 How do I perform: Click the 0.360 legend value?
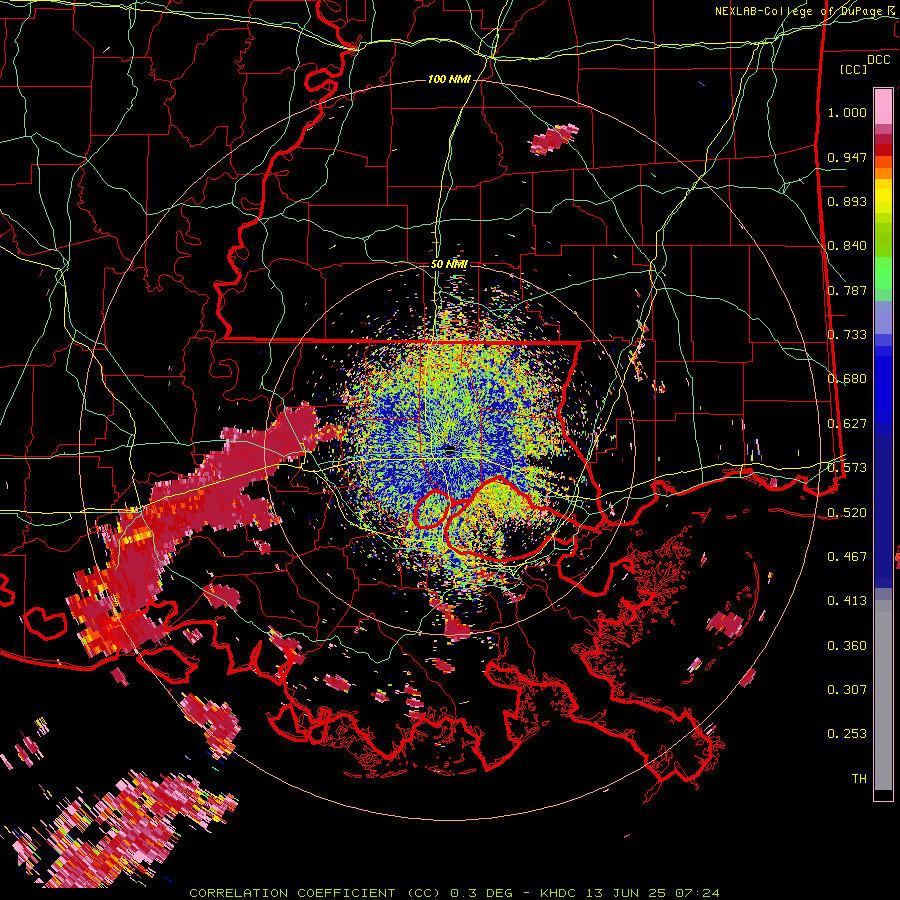tap(847, 646)
